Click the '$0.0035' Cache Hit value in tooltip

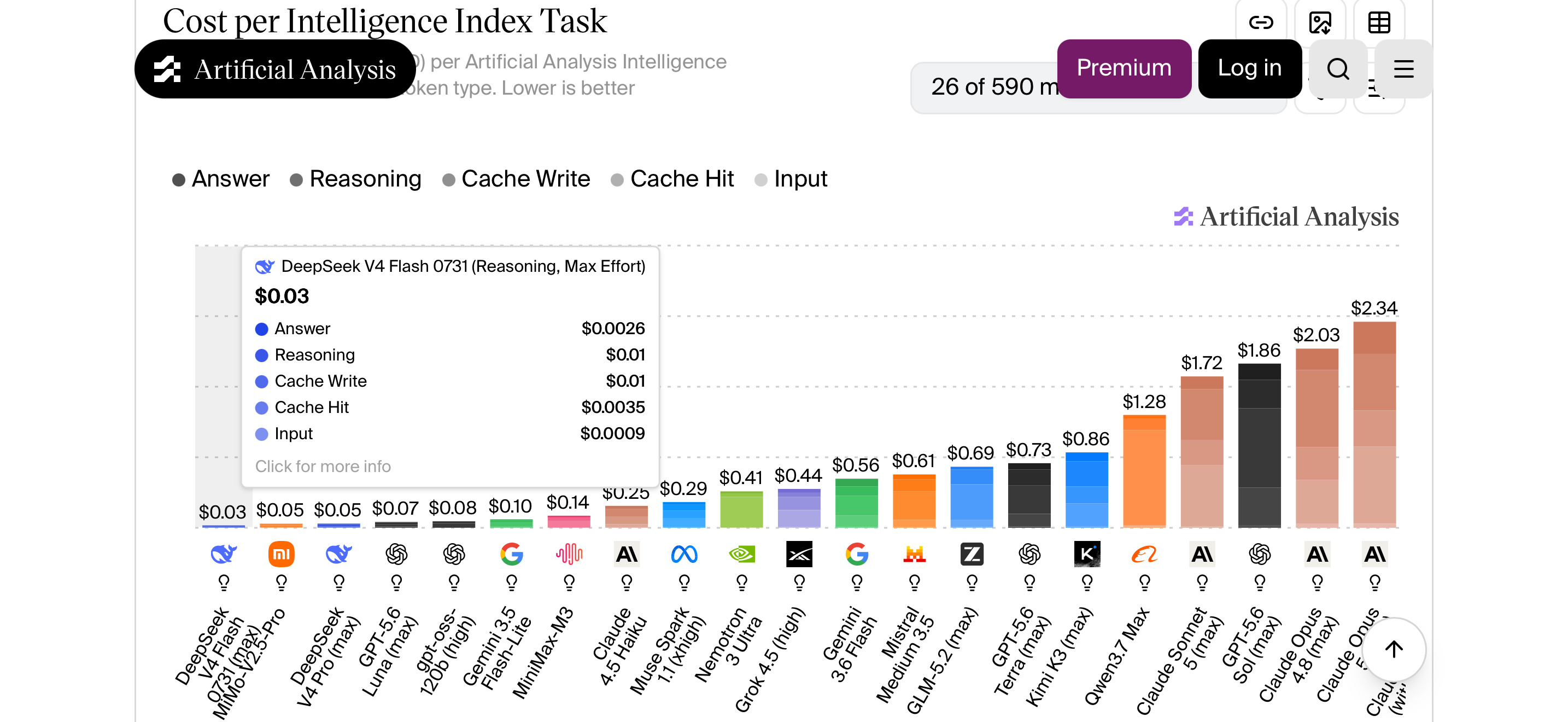click(x=613, y=407)
